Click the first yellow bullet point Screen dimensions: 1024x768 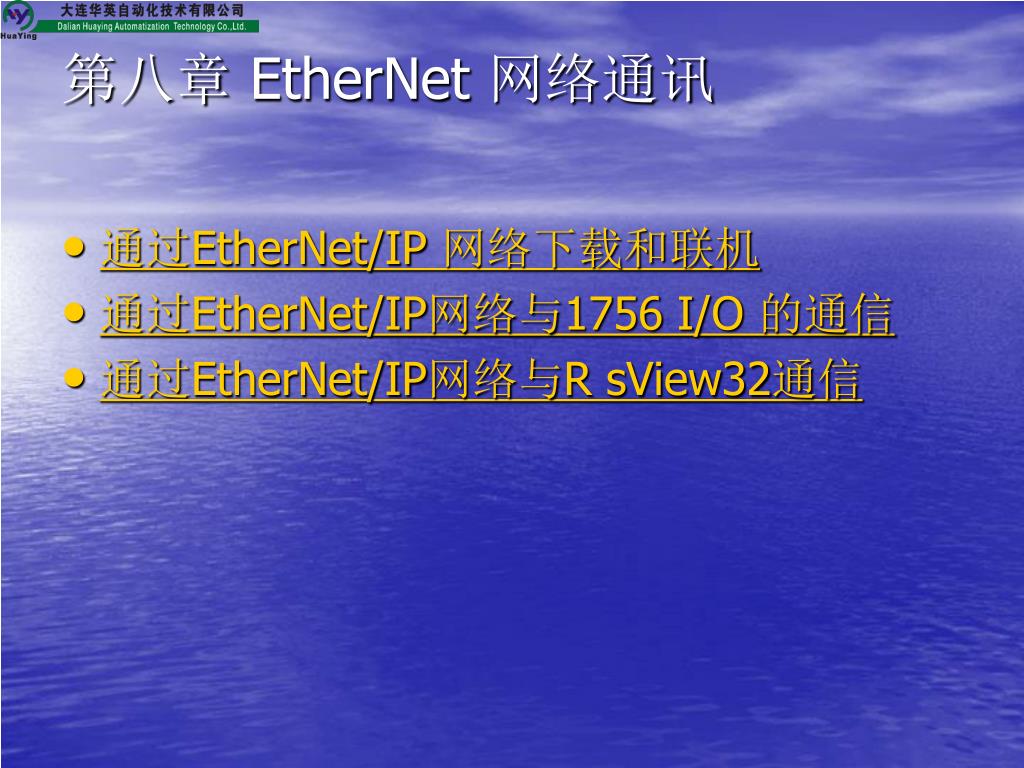coord(75,248)
